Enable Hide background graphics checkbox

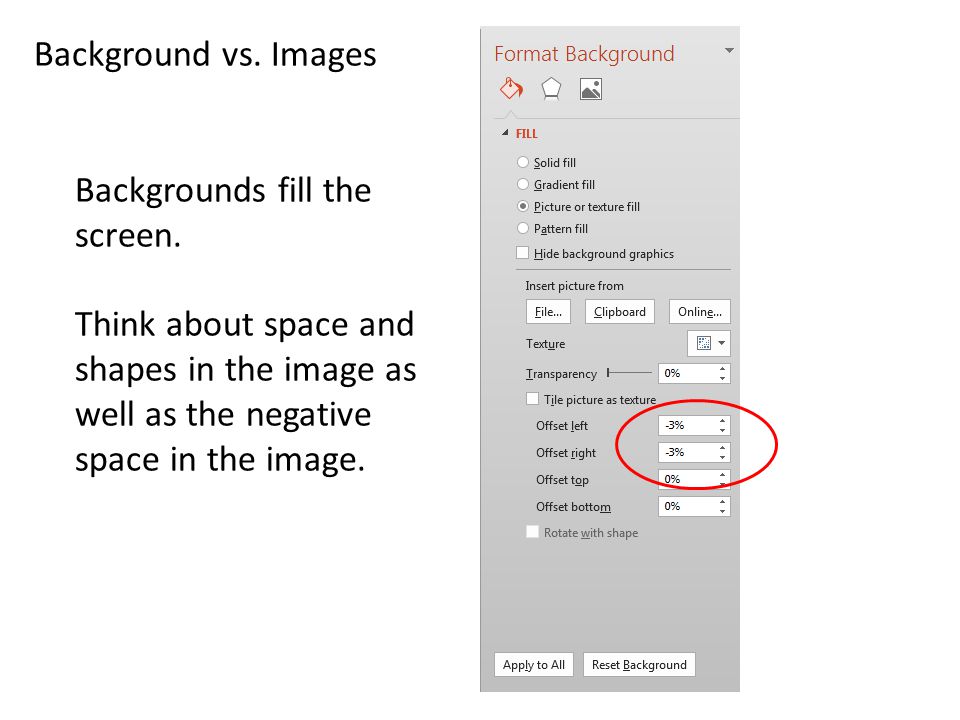coord(522,253)
